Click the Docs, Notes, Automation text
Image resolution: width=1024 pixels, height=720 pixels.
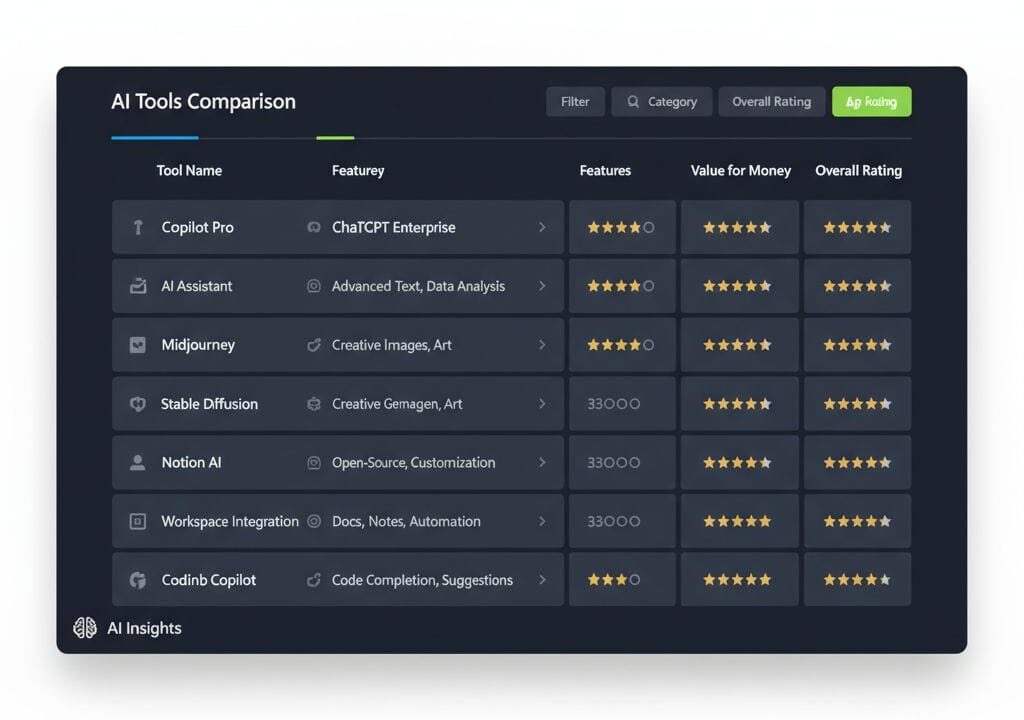tap(406, 521)
